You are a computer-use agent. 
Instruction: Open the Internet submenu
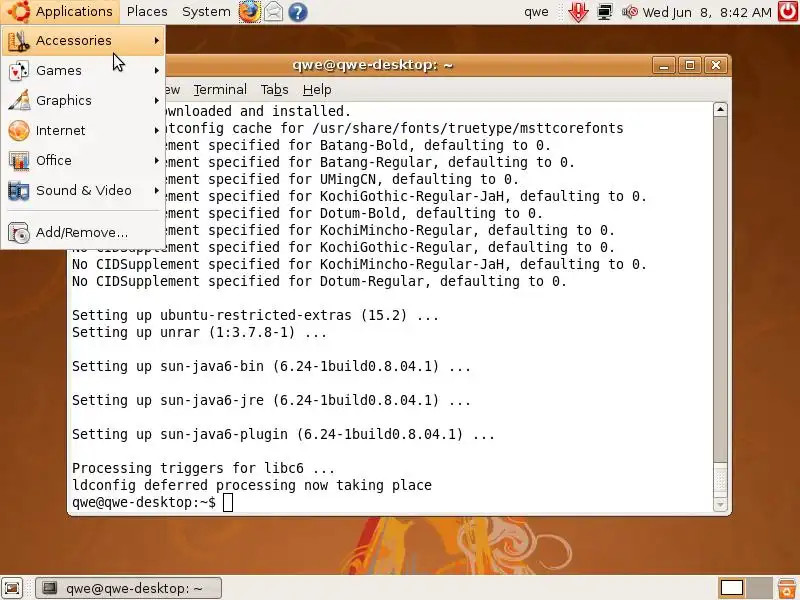click(83, 131)
